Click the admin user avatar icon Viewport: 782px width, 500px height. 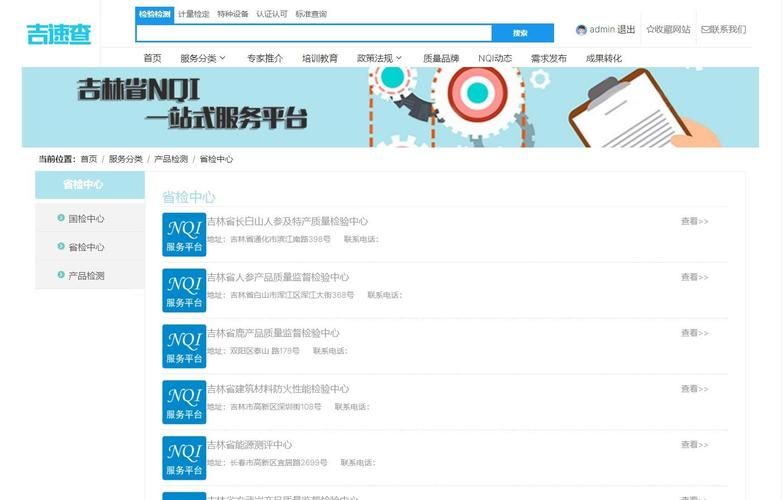point(581,30)
